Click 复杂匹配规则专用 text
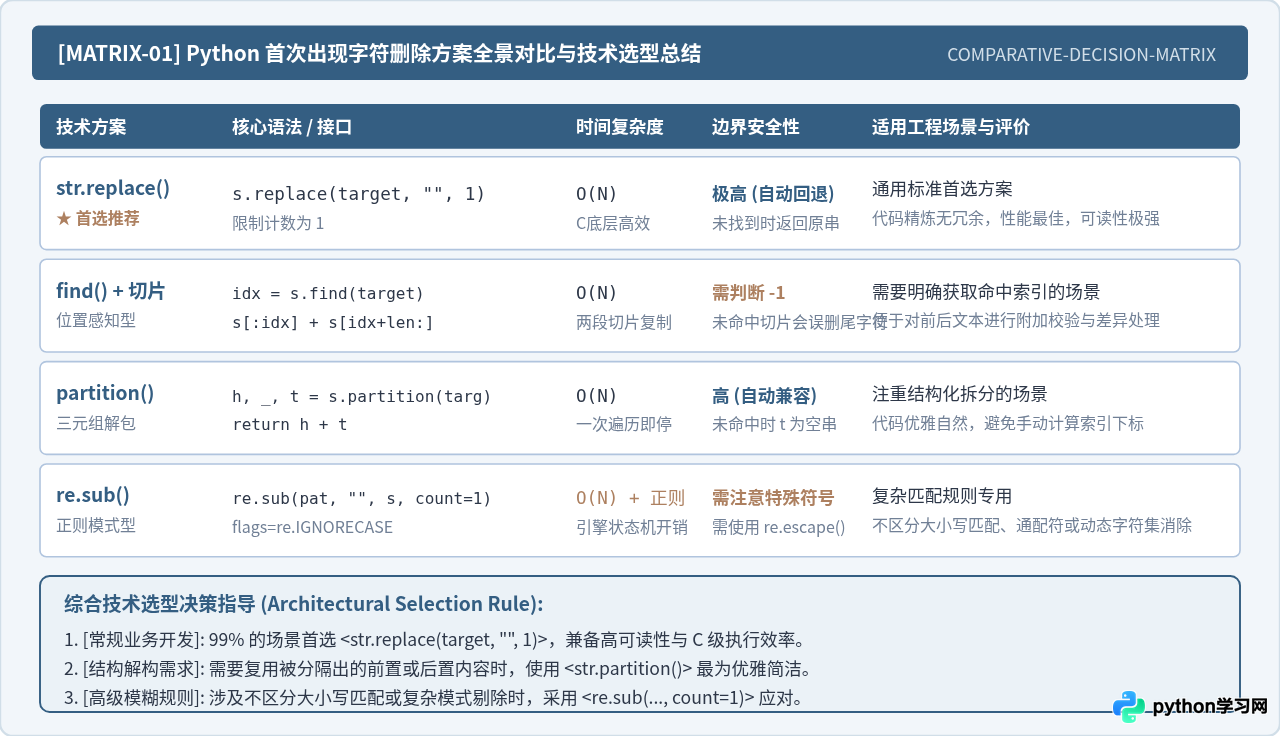This screenshot has width=1280, height=736. pos(943,496)
